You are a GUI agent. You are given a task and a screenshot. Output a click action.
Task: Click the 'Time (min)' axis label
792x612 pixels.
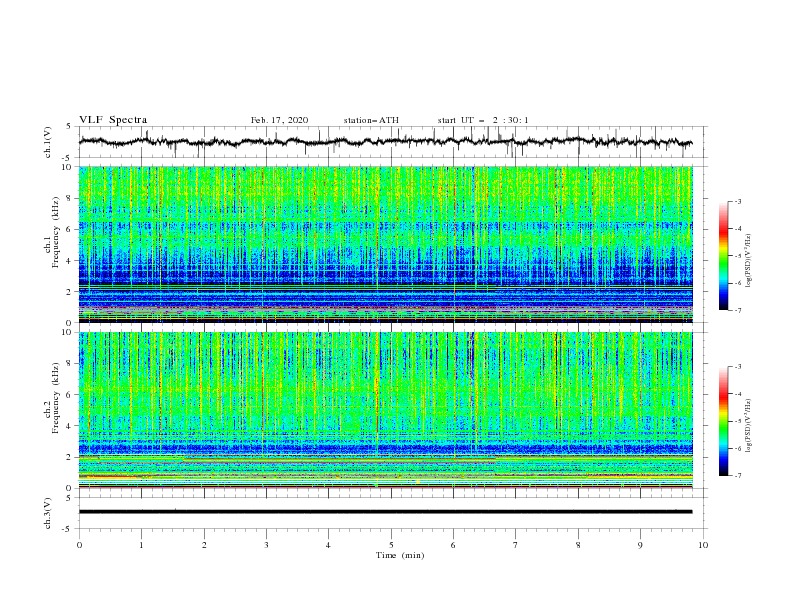pyautogui.click(x=400, y=555)
